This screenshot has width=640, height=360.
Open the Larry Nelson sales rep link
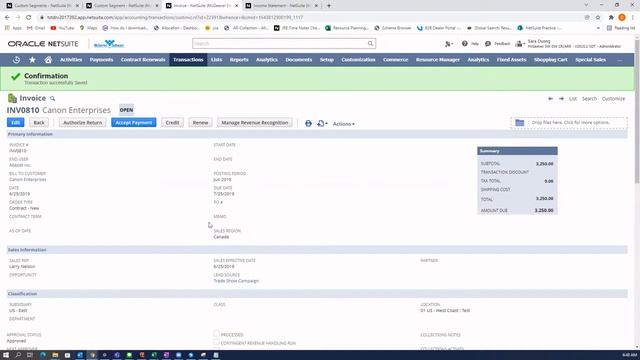click(22, 267)
